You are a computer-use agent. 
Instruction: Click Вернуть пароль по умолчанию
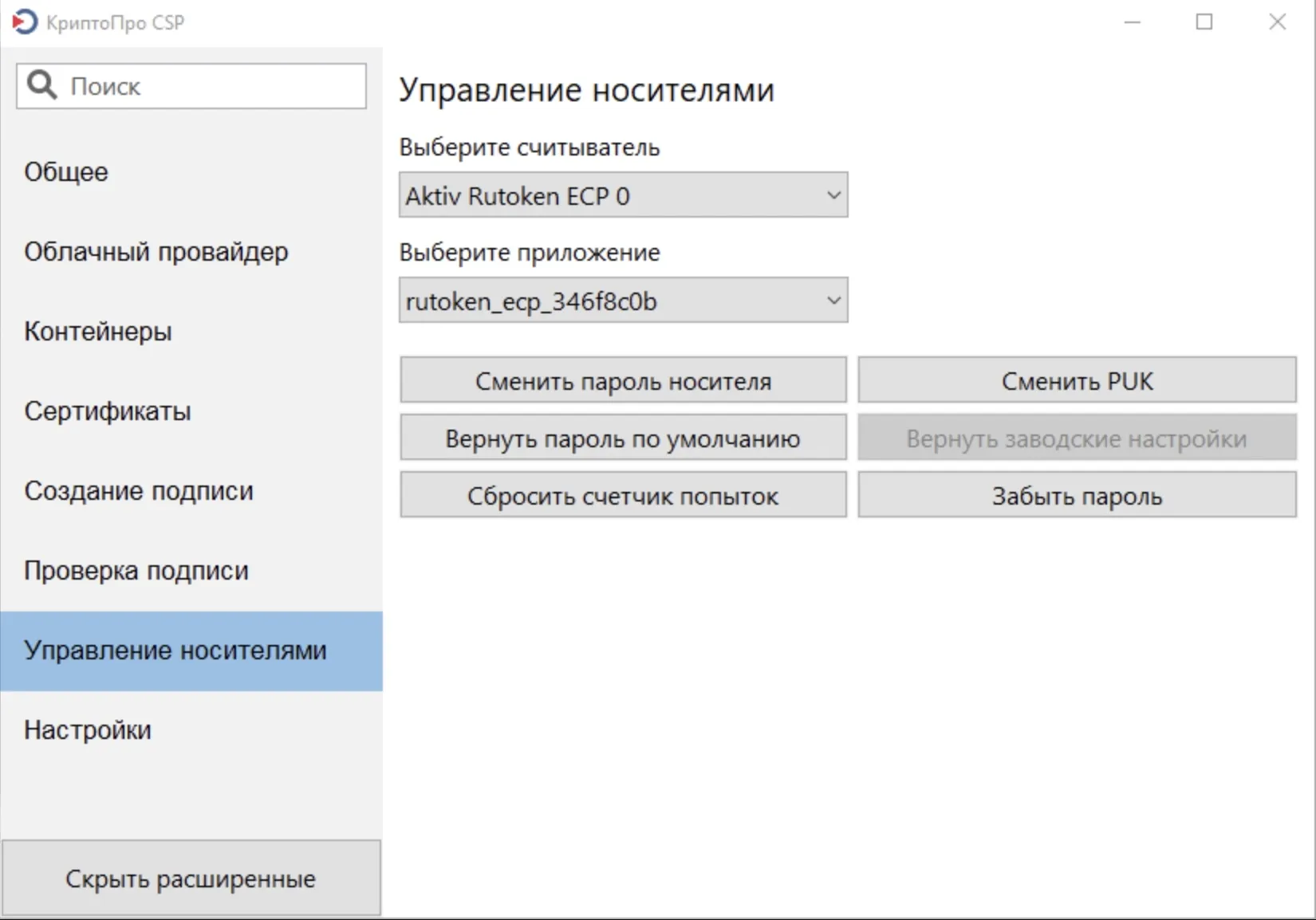coord(623,438)
